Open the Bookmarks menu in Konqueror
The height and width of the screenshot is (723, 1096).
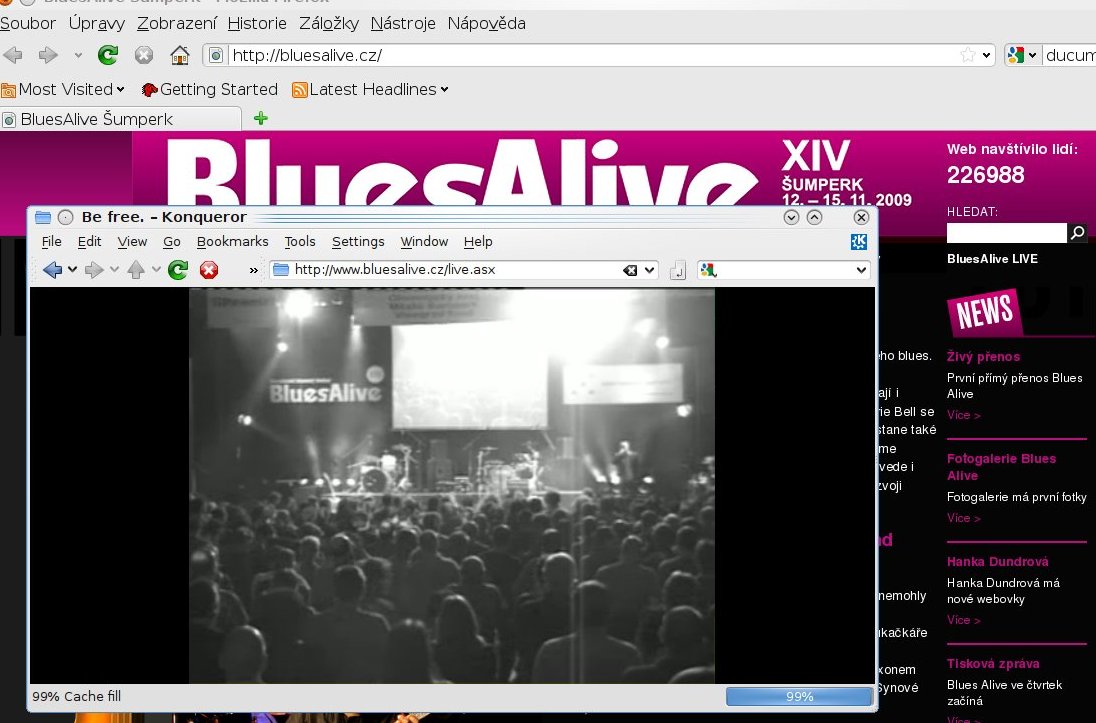(x=232, y=241)
